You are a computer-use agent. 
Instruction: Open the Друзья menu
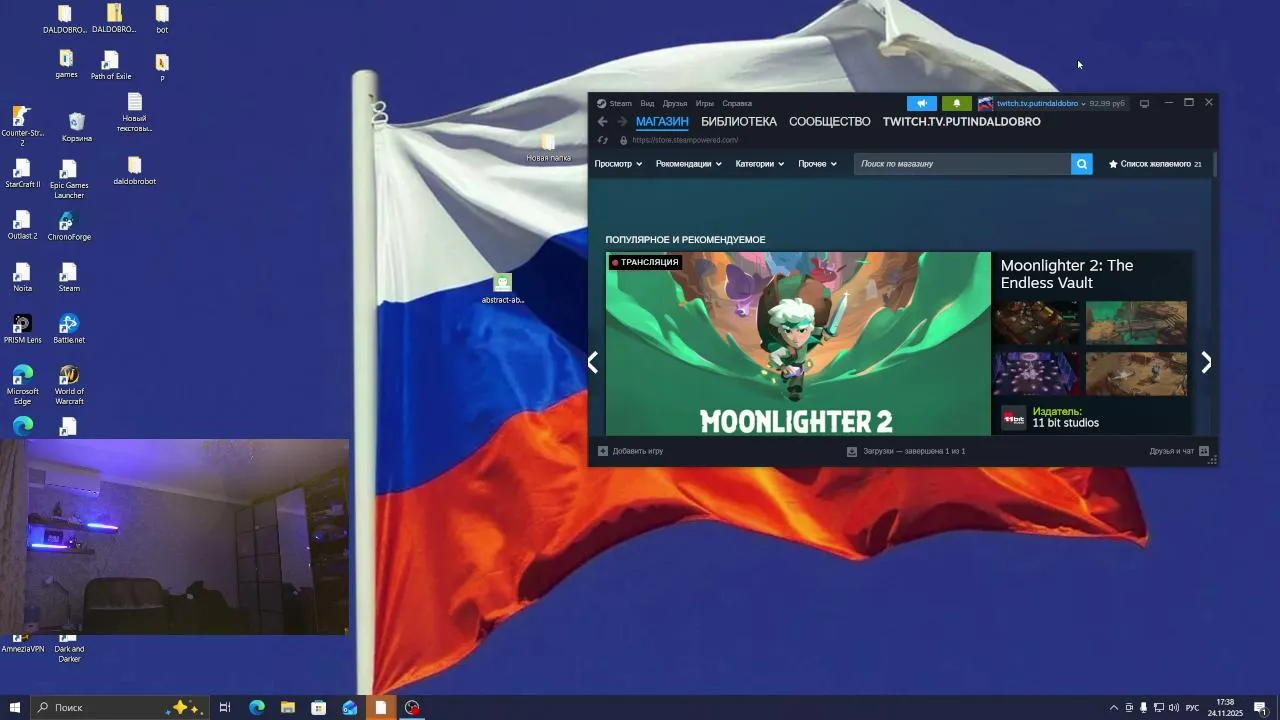675,103
